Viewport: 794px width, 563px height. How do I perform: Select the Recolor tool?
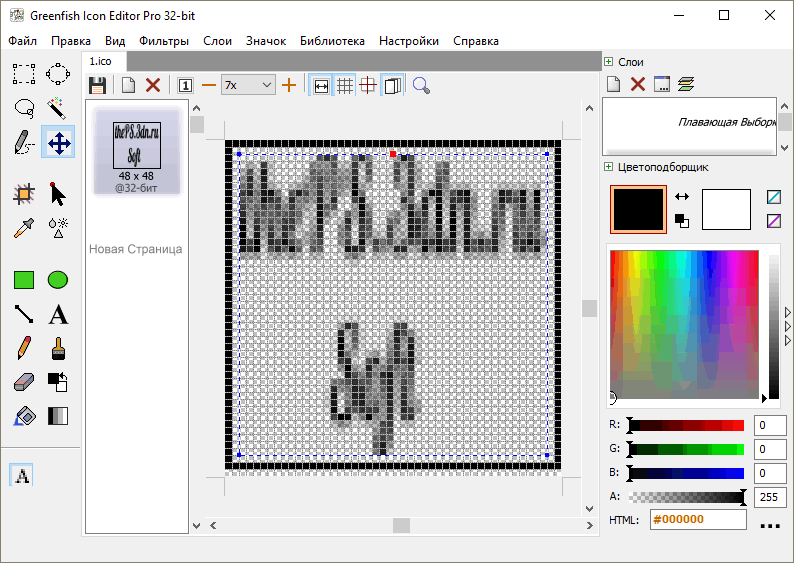58,382
